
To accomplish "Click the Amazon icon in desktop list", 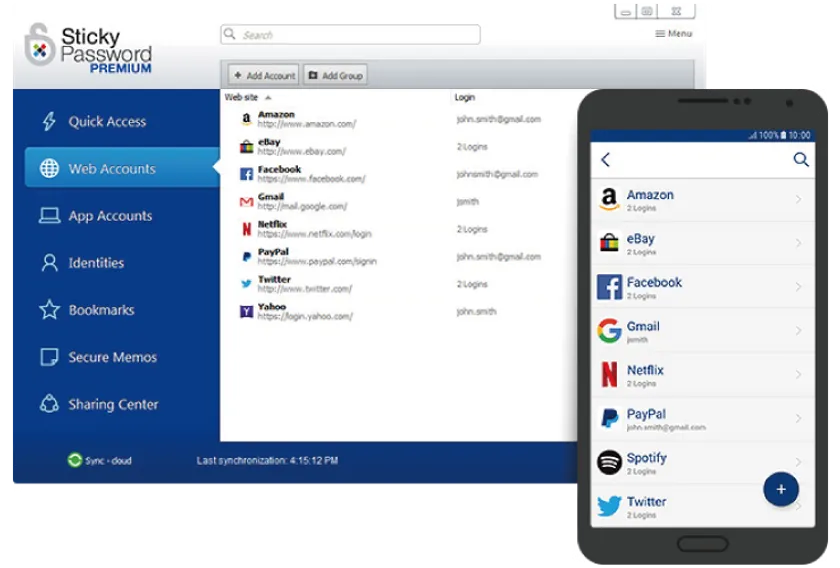I will click(x=246, y=119).
